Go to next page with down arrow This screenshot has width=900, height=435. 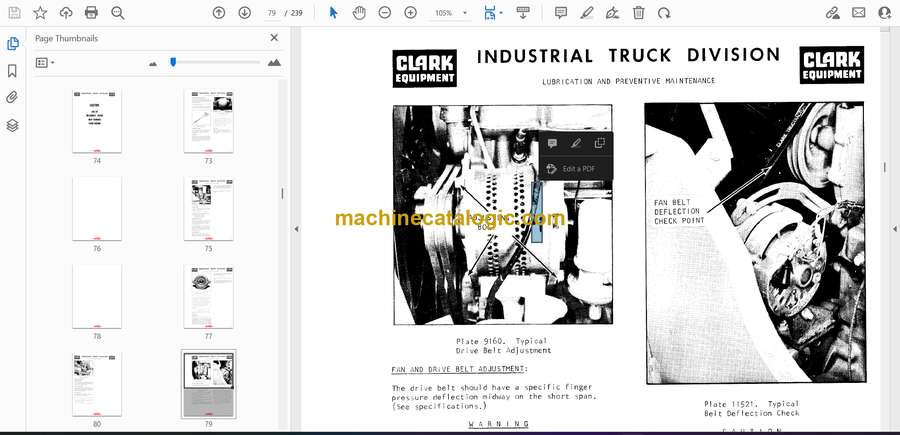tap(245, 13)
